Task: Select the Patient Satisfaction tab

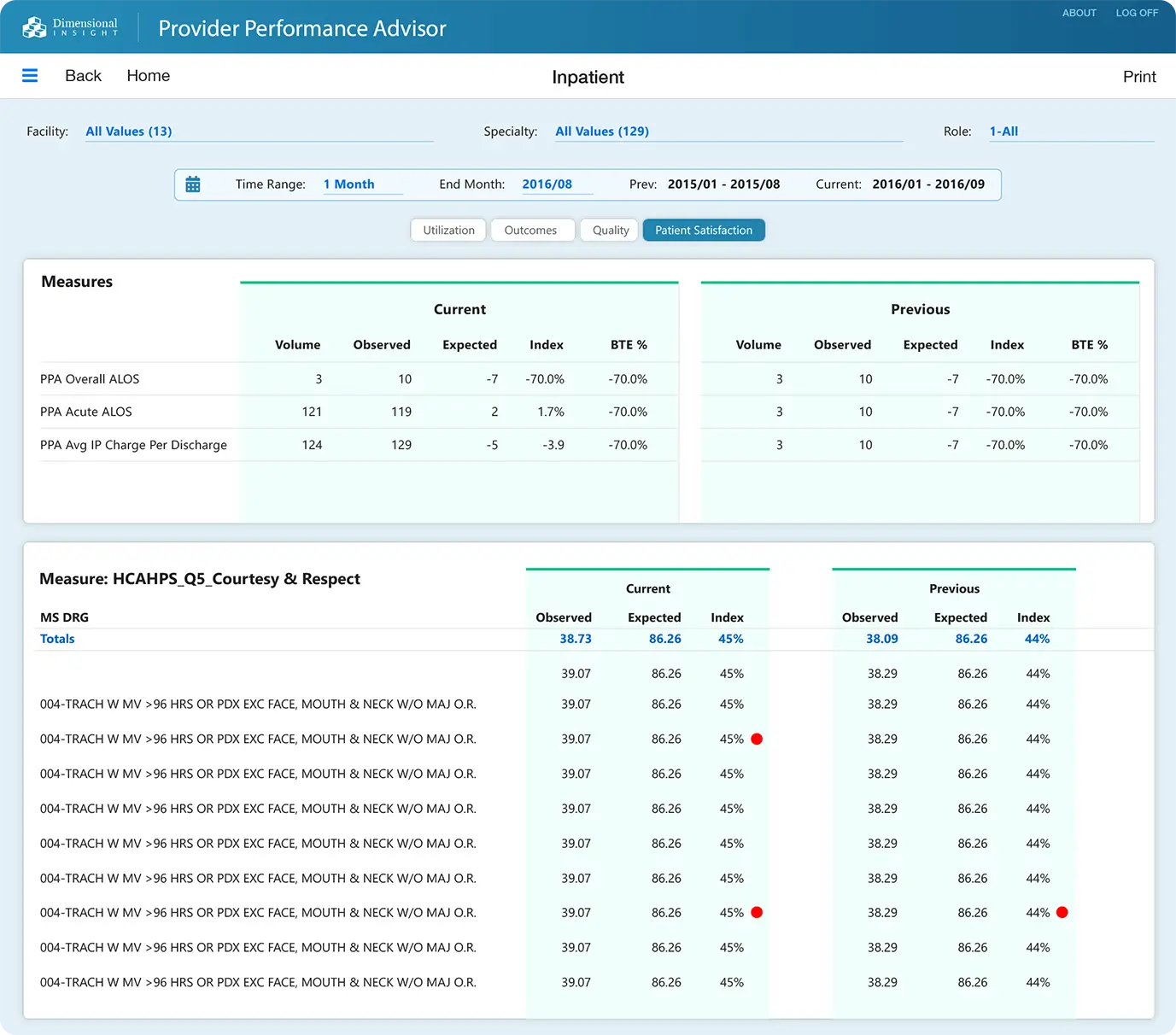Action: click(703, 231)
